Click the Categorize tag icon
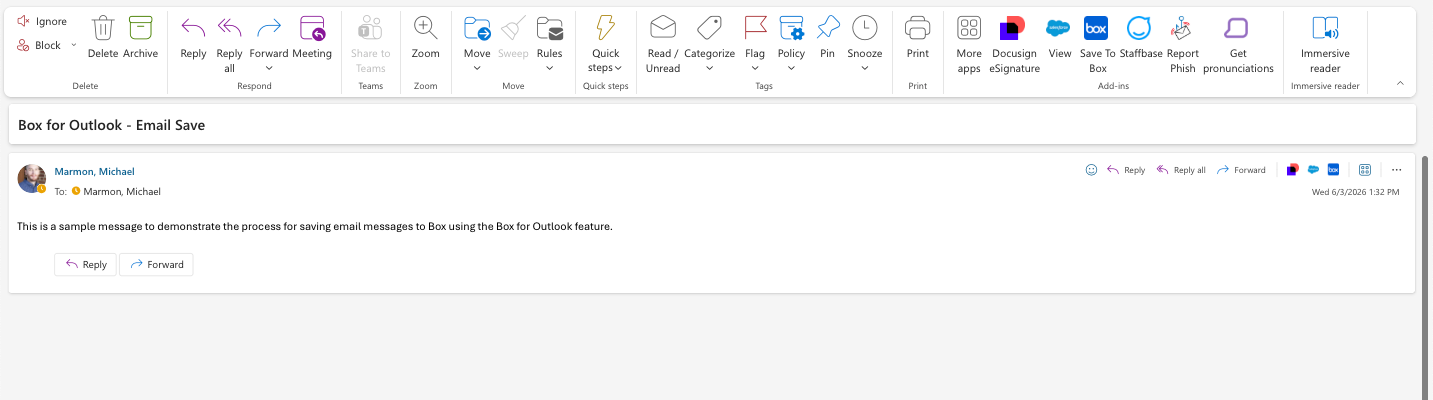 point(709,27)
